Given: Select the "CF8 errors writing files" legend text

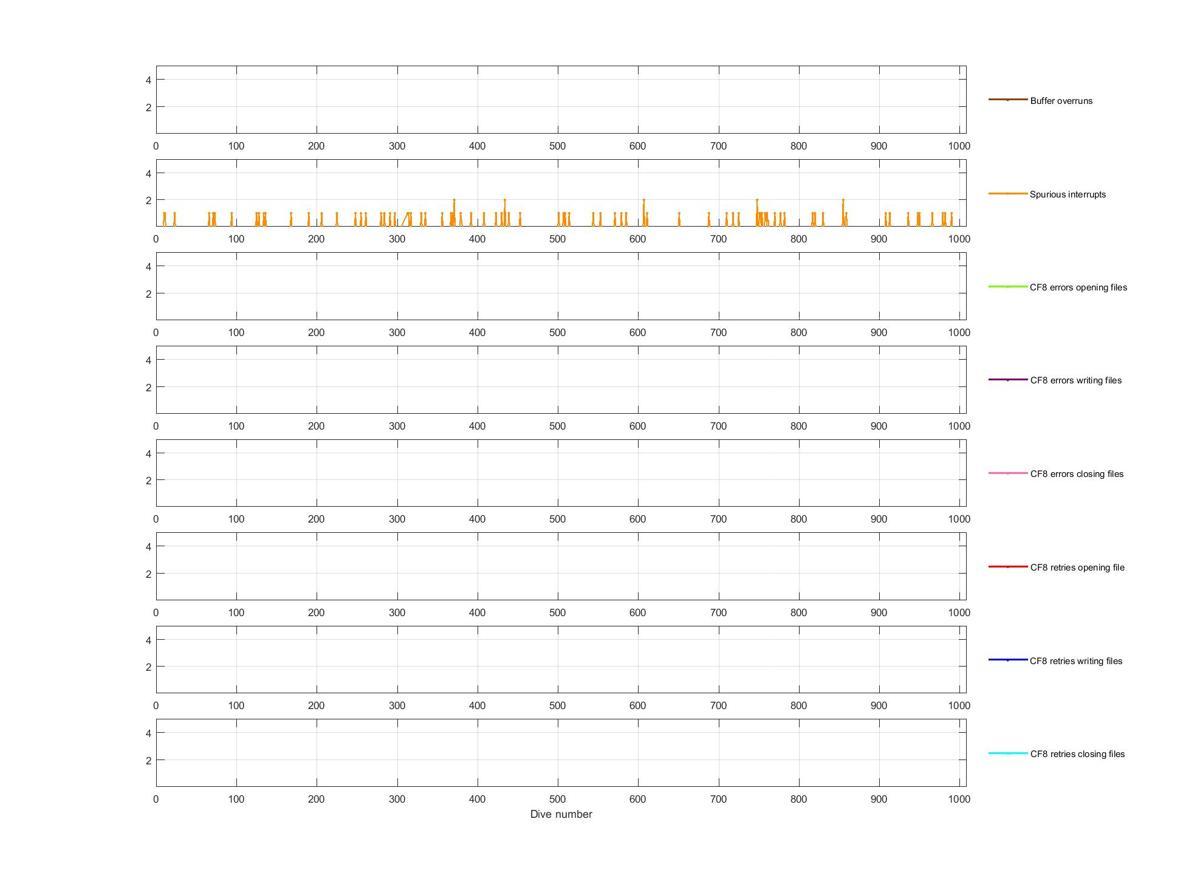Looking at the screenshot, I should (x=1076, y=380).
